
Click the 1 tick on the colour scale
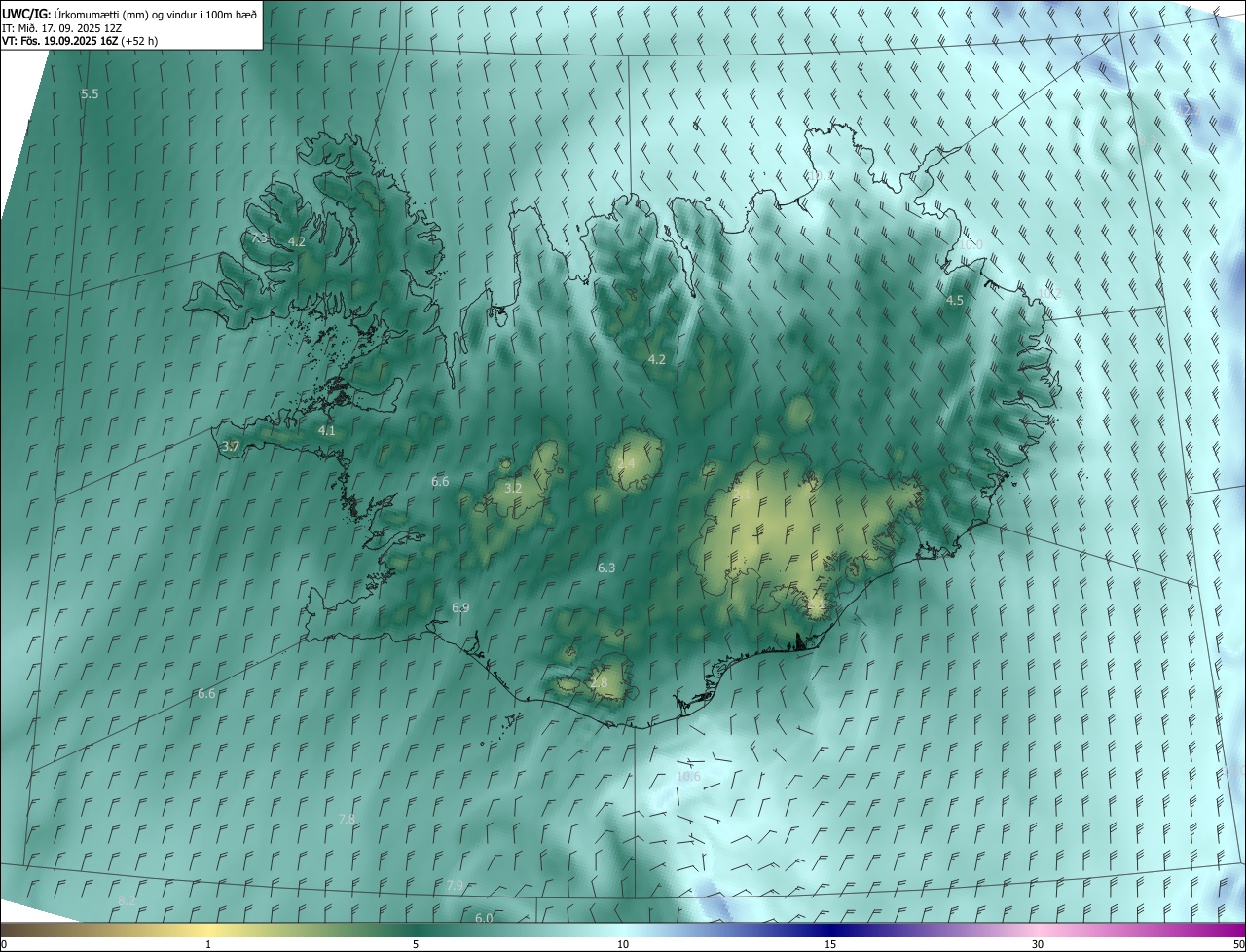pos(208,944)
